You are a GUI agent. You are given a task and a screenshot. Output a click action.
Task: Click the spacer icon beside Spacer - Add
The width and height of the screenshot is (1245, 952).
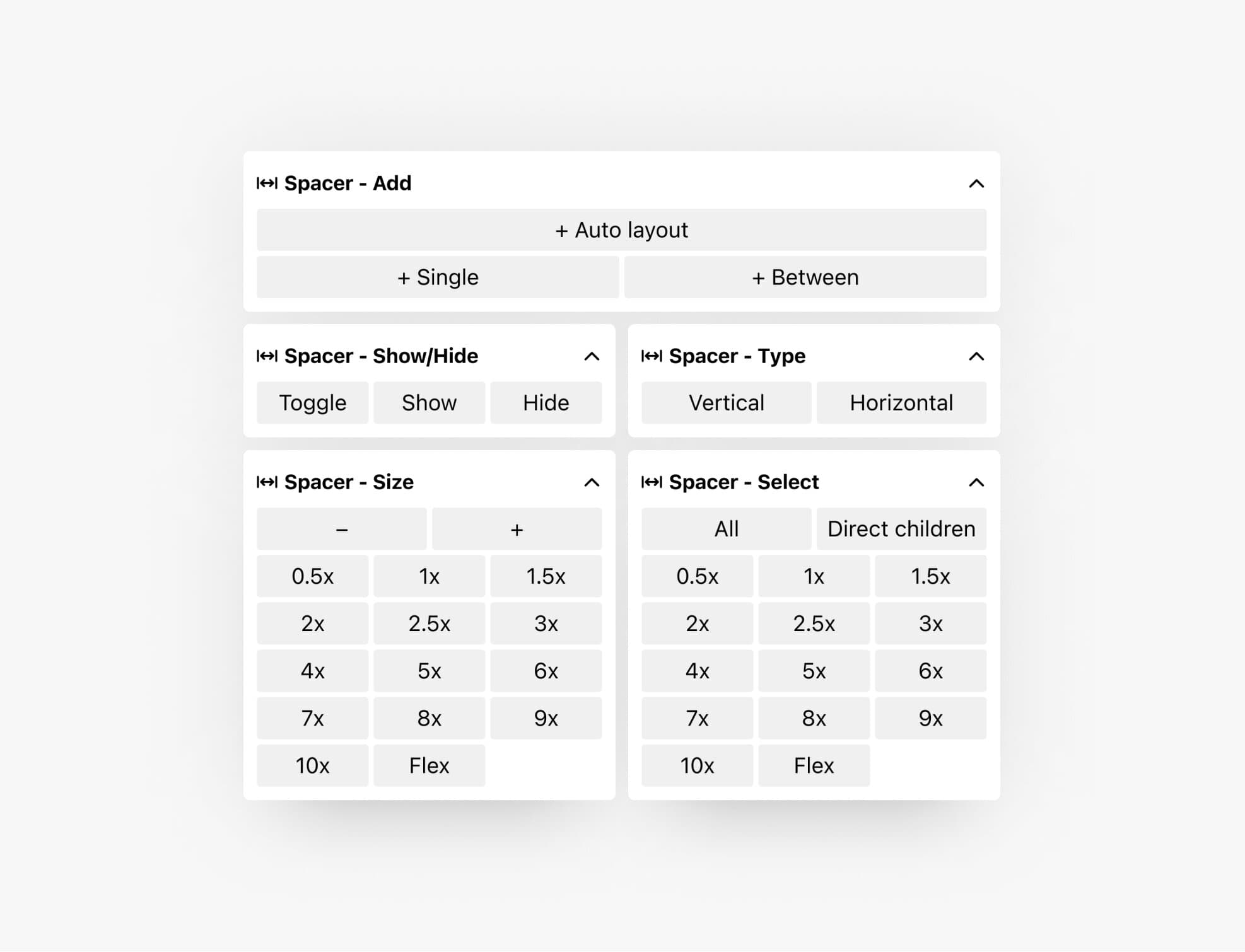[267, 183]
